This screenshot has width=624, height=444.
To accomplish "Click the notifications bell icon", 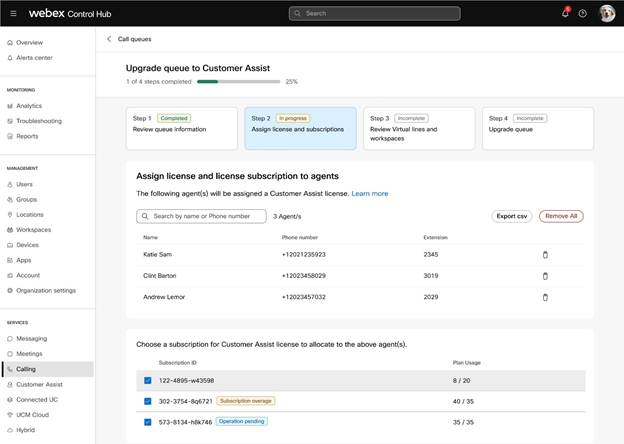I will [565, 13].
